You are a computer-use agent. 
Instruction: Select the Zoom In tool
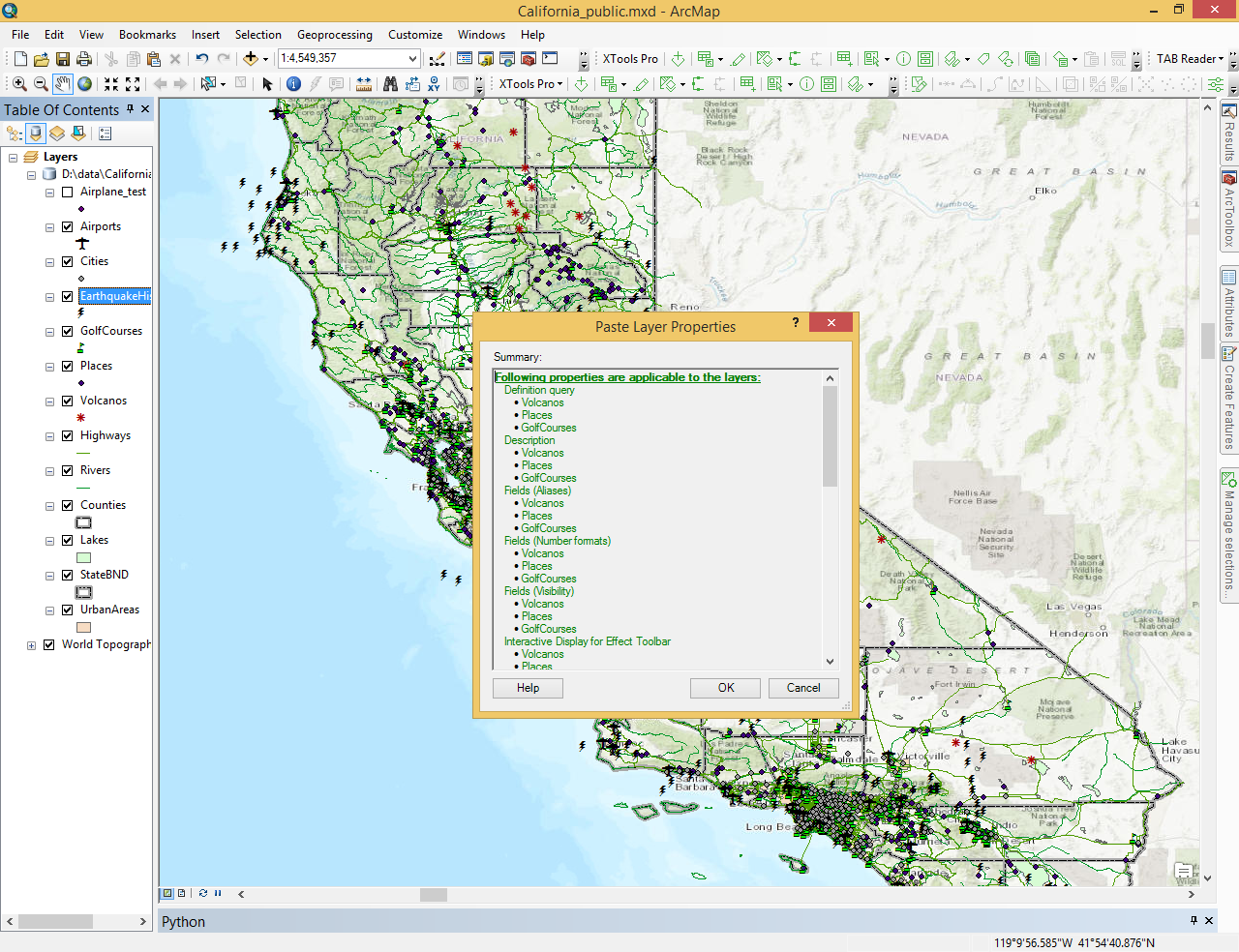(x=19, y=84)
